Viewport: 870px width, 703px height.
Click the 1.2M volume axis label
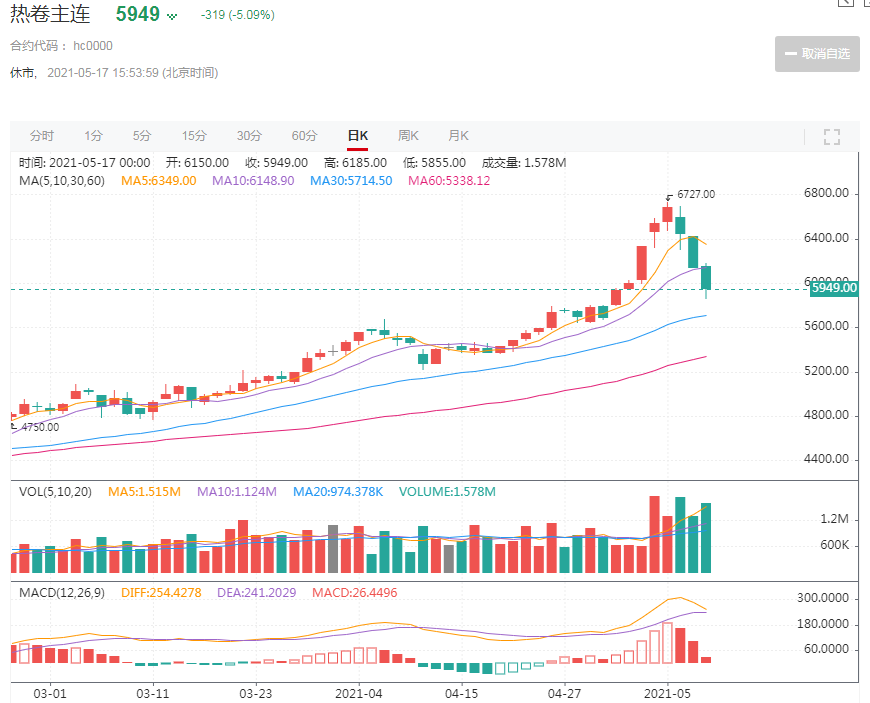point(834,519)
